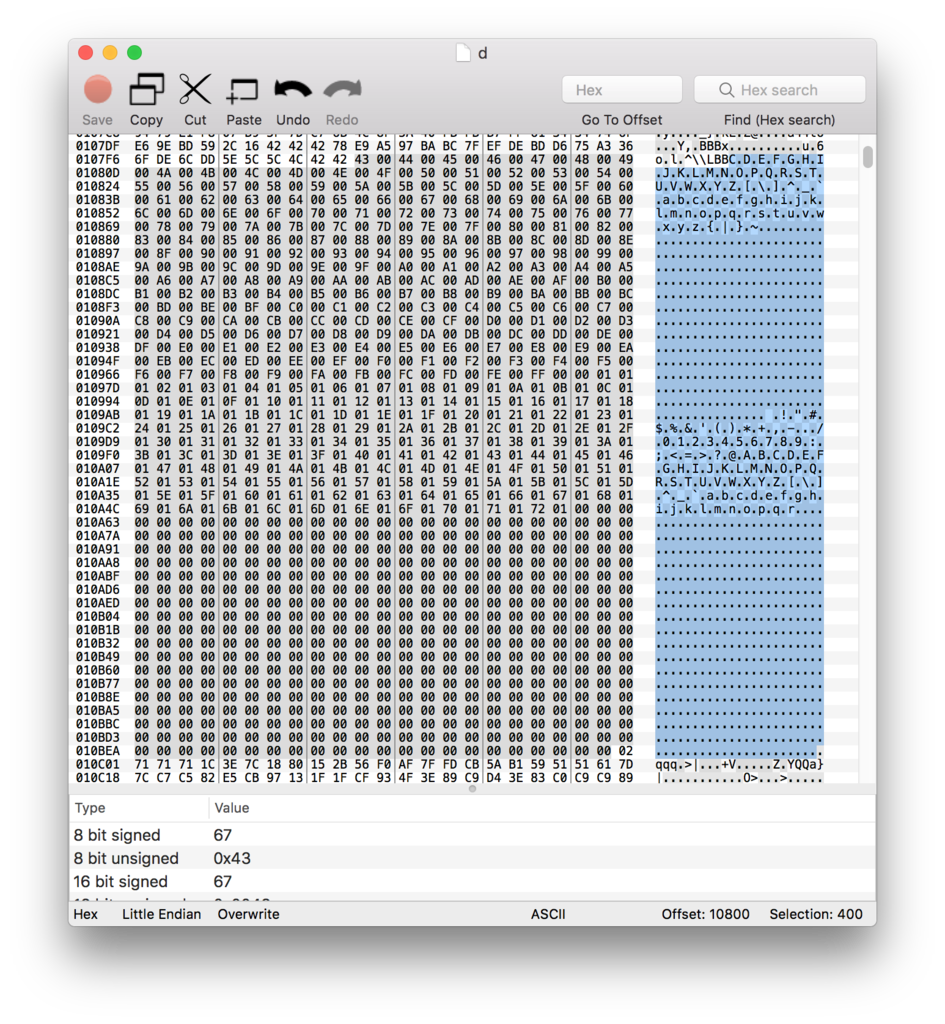Copy selection with the Copy icon

146,89
